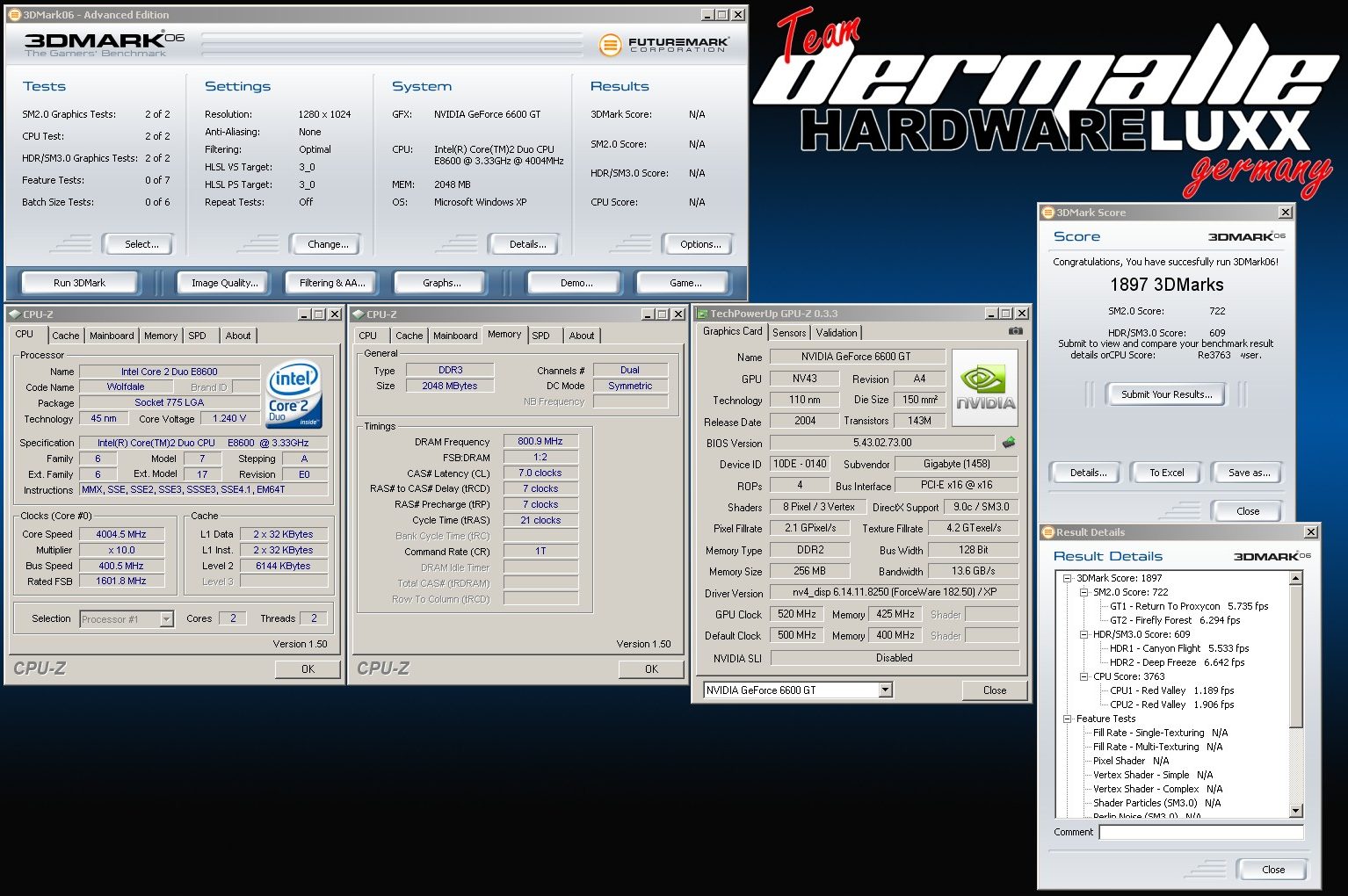Screen dimensions: 1348x896
Task: Click the Comment input field
Action: click(1200, 832)
